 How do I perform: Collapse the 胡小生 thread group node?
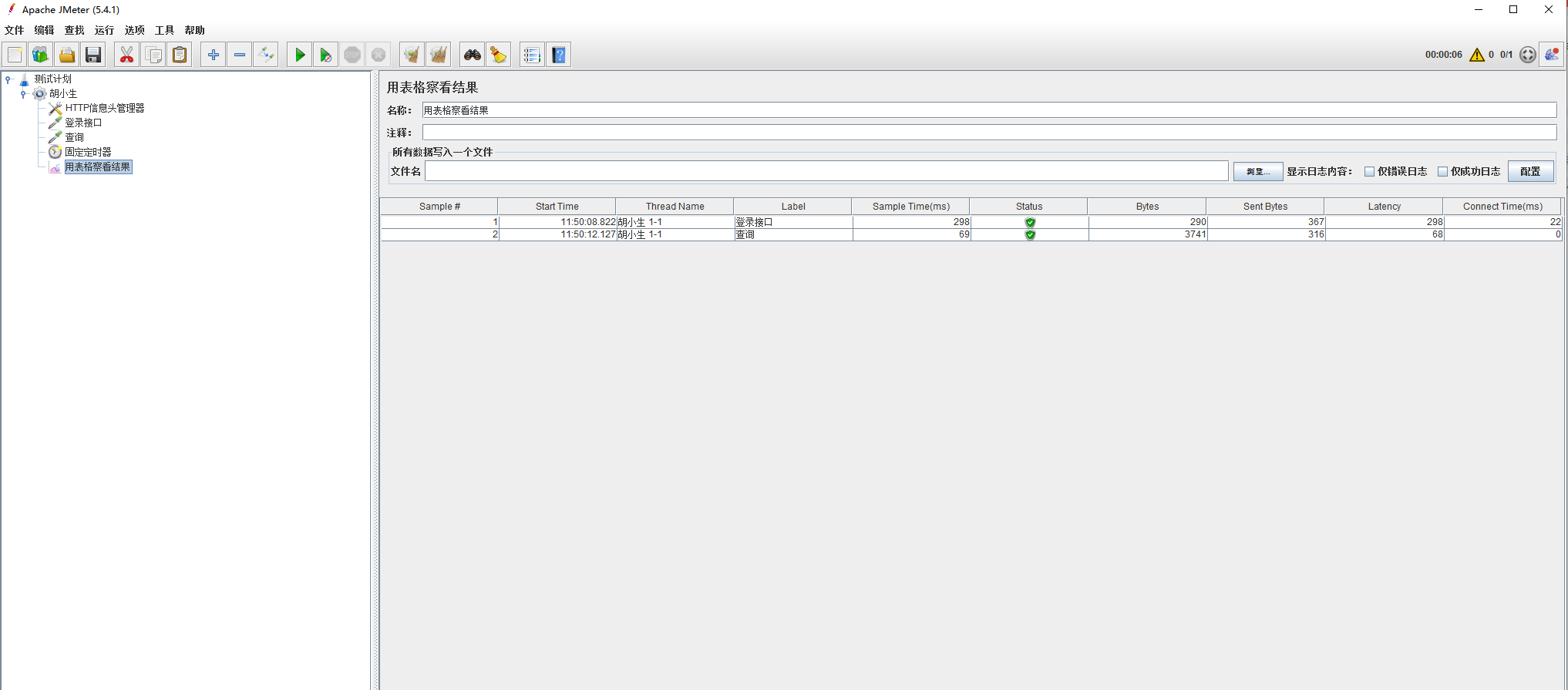23,93
